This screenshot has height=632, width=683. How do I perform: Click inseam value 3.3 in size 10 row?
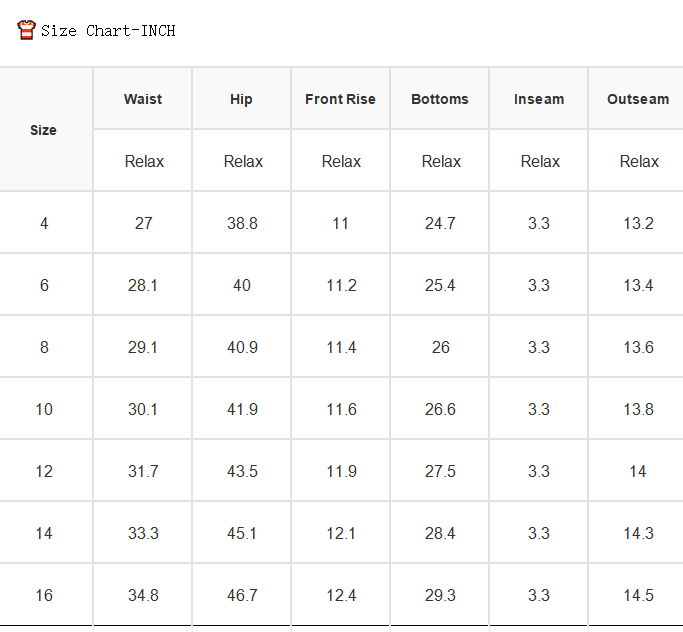click(539, 409)
